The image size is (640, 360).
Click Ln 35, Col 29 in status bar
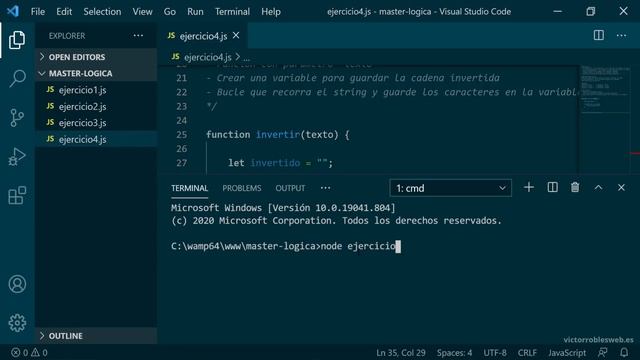[400, 353]
